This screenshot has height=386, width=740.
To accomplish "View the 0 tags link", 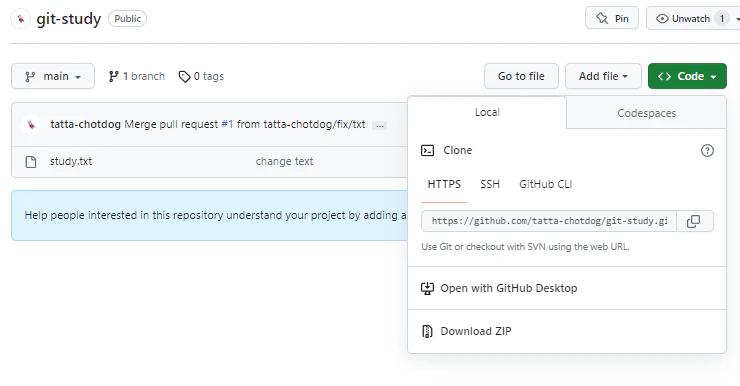I will point(201,76).
